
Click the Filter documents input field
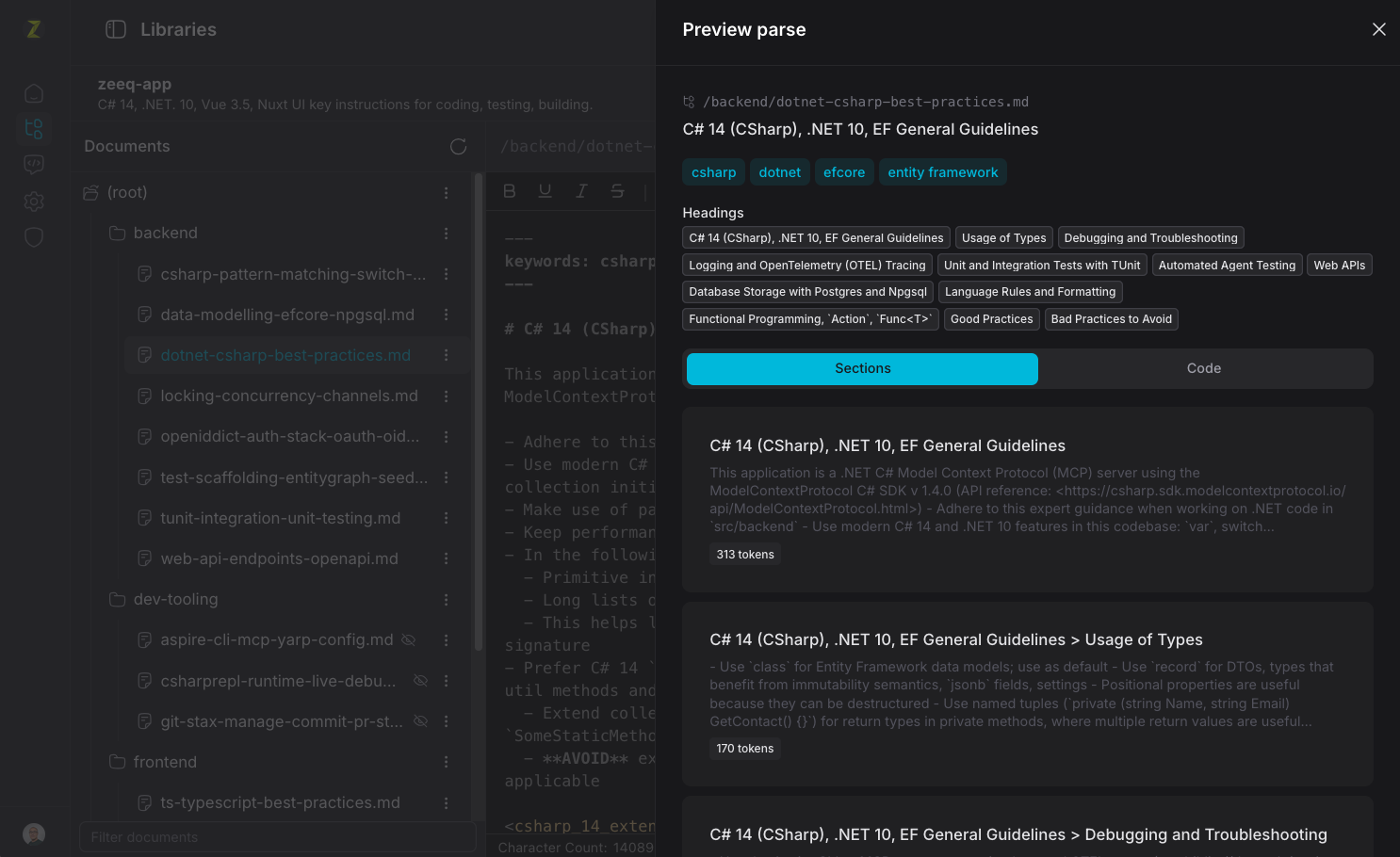pyautogui.click(x=278, y=837)
